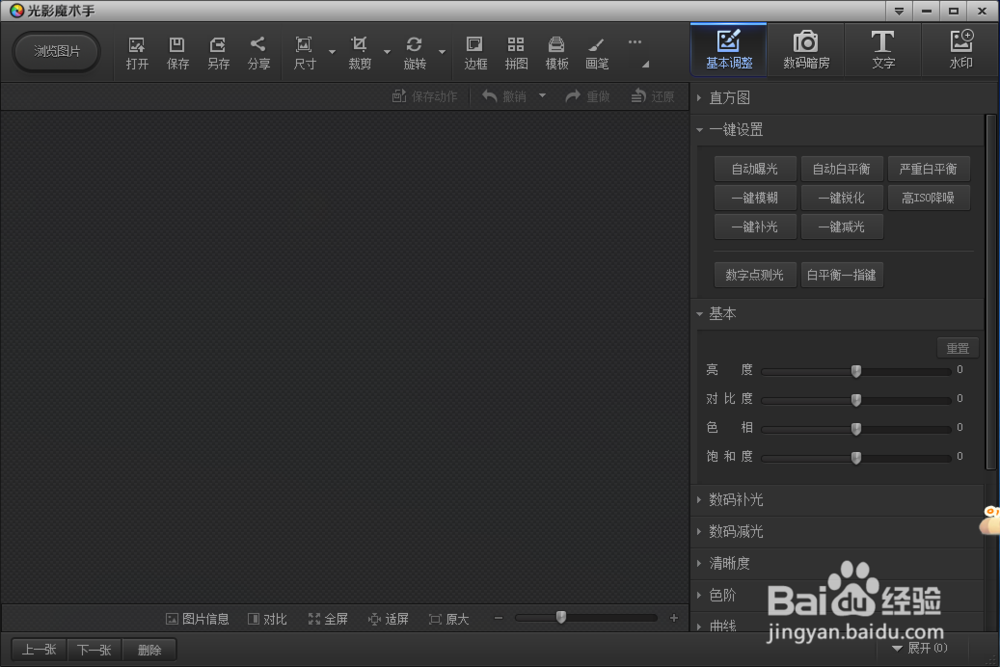This screenshot has width=1000, height=667.
Task: Click the 保存 save icon
Action: (177, 52)
